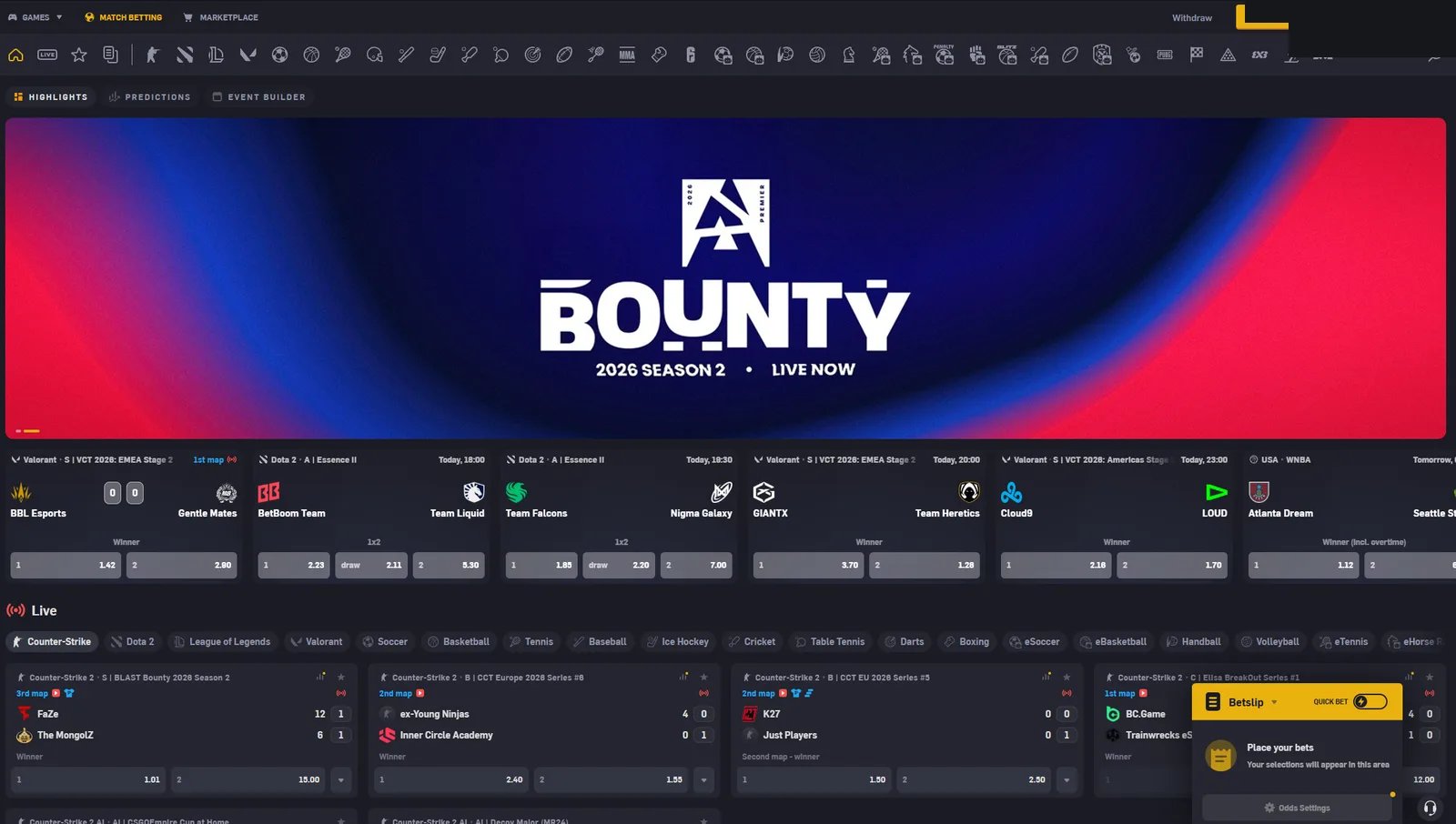Expand more markets for K27 vs Just Players
Screen dimensions: 1456x824
[1067, 779]
